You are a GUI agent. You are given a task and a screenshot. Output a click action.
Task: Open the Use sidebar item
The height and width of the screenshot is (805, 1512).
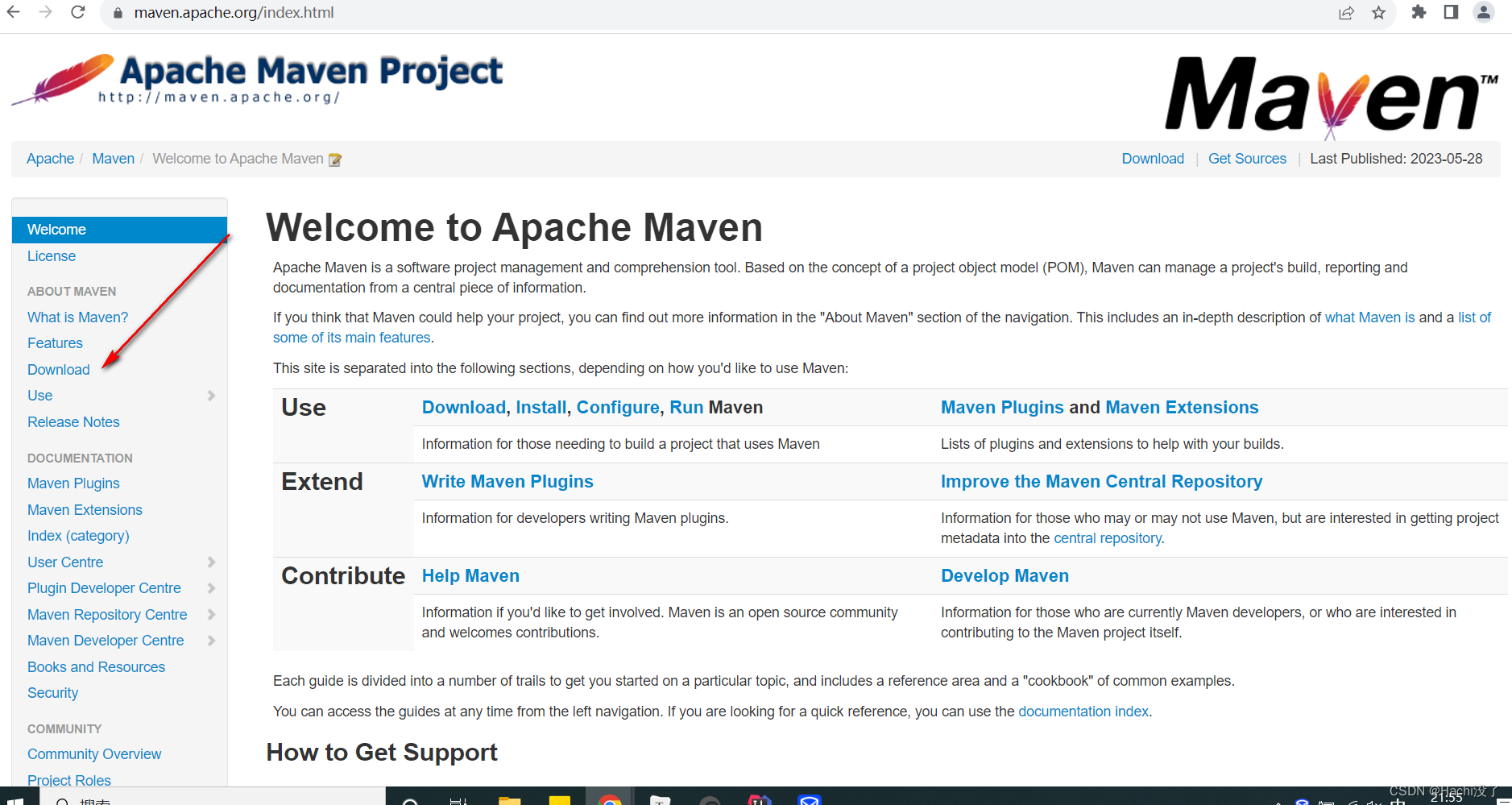40,396
